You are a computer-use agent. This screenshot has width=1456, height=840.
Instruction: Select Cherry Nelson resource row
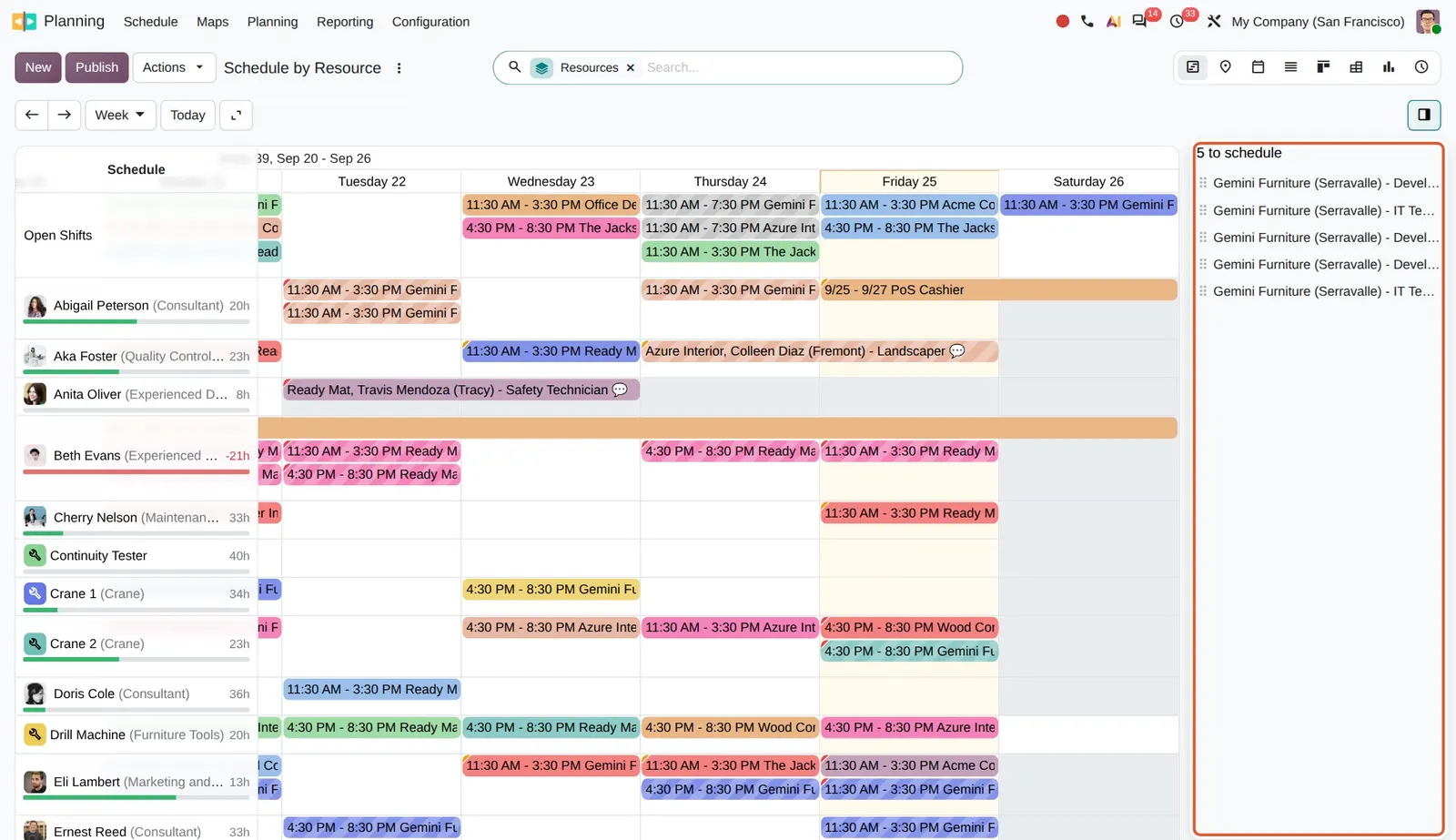pos(136,518)
